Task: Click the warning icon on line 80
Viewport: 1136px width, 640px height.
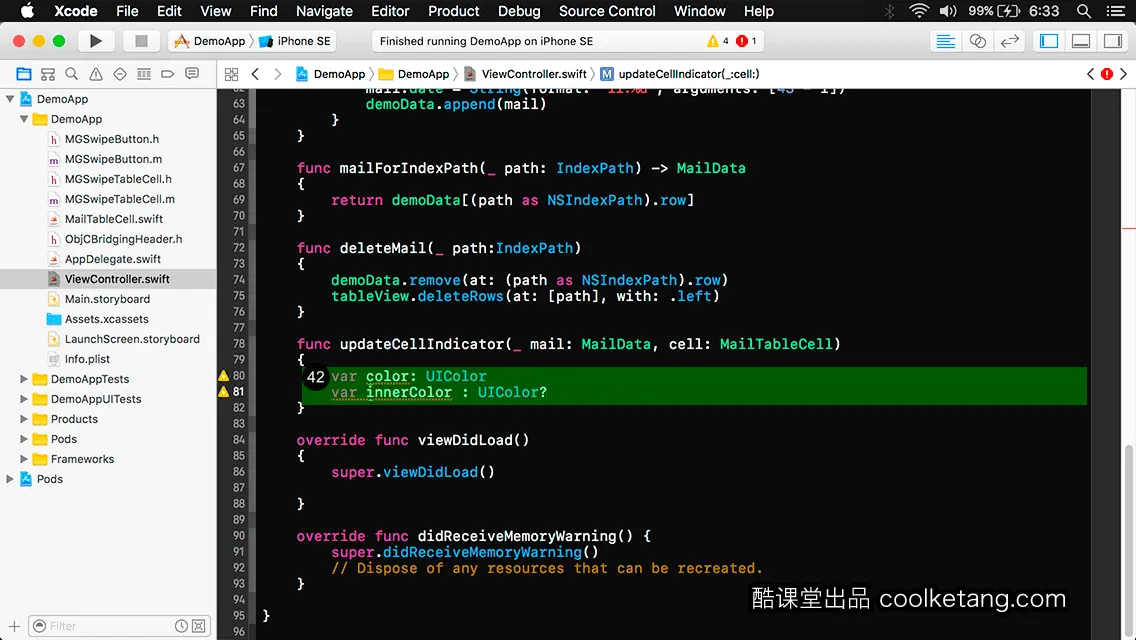Action: 223,375
